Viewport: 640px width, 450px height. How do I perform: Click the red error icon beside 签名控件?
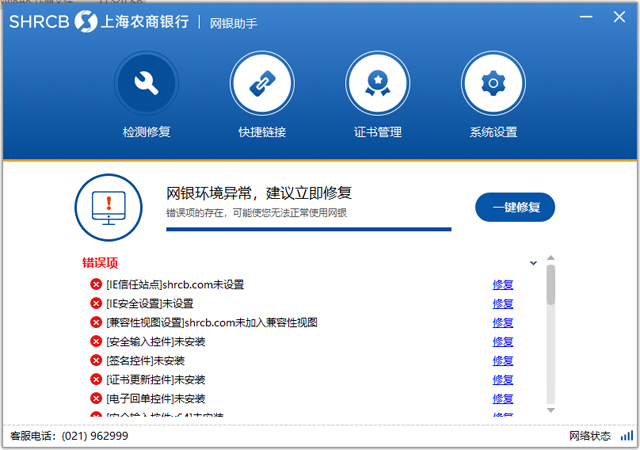(96, 360)
